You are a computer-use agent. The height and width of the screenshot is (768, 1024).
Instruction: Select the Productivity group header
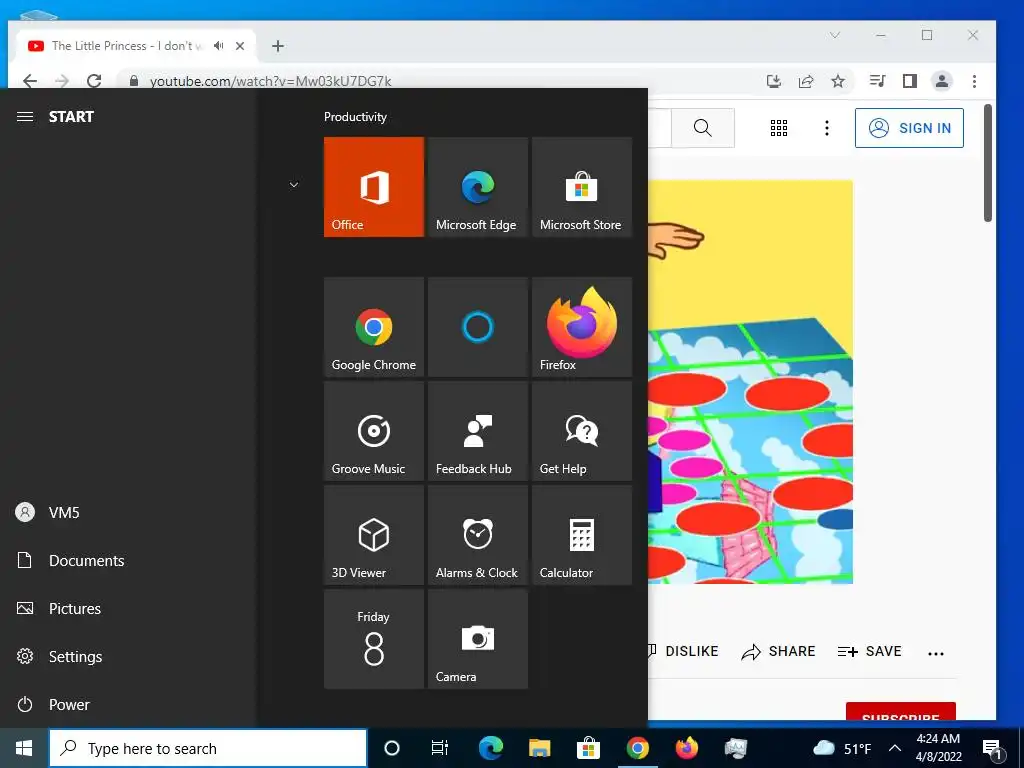point(355,117)
